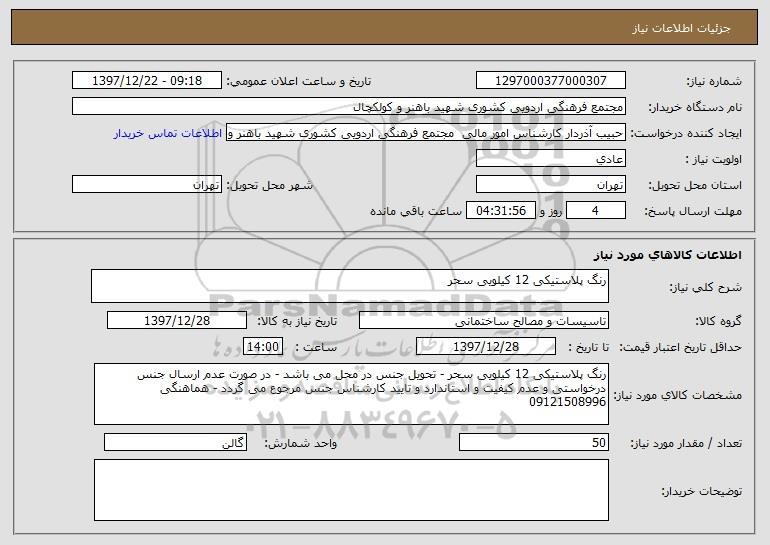The height and width of the screenshot is (545, 770).
Task: Click the label شماره نیاز
Action: 714,82
